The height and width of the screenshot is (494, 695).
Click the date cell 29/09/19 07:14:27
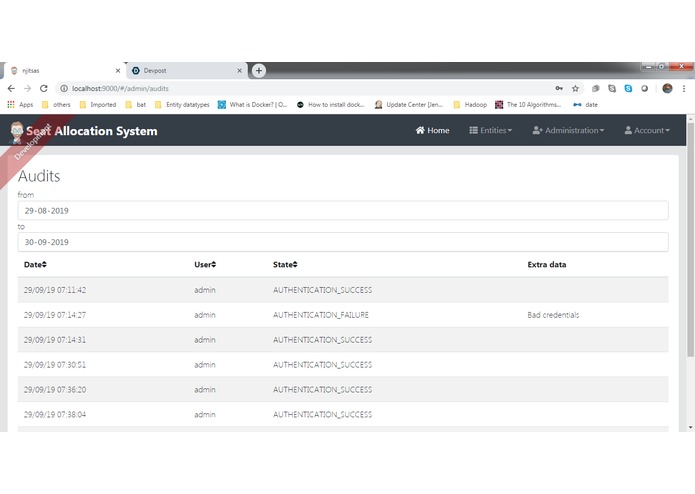[55, 315]
